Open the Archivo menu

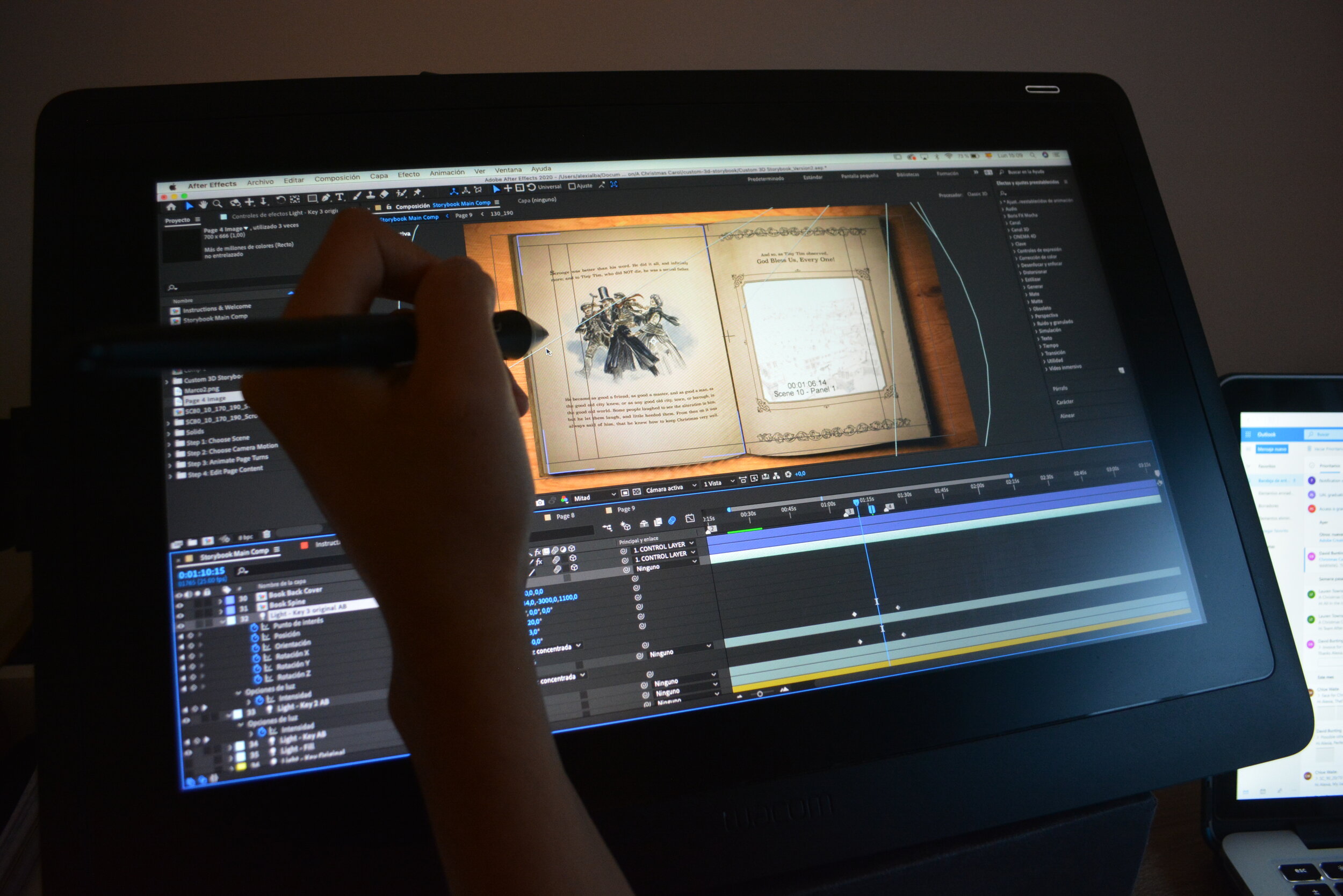[x=260, y=182]
